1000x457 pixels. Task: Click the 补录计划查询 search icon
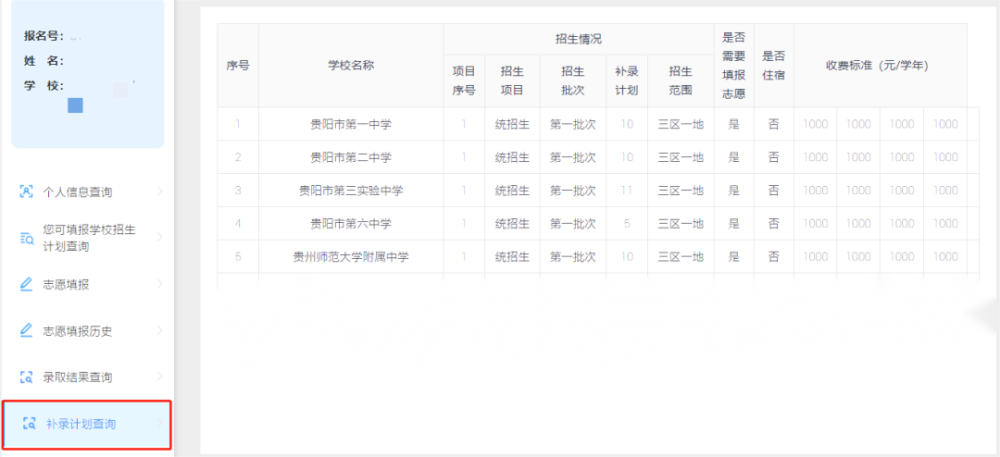point(29,424)
